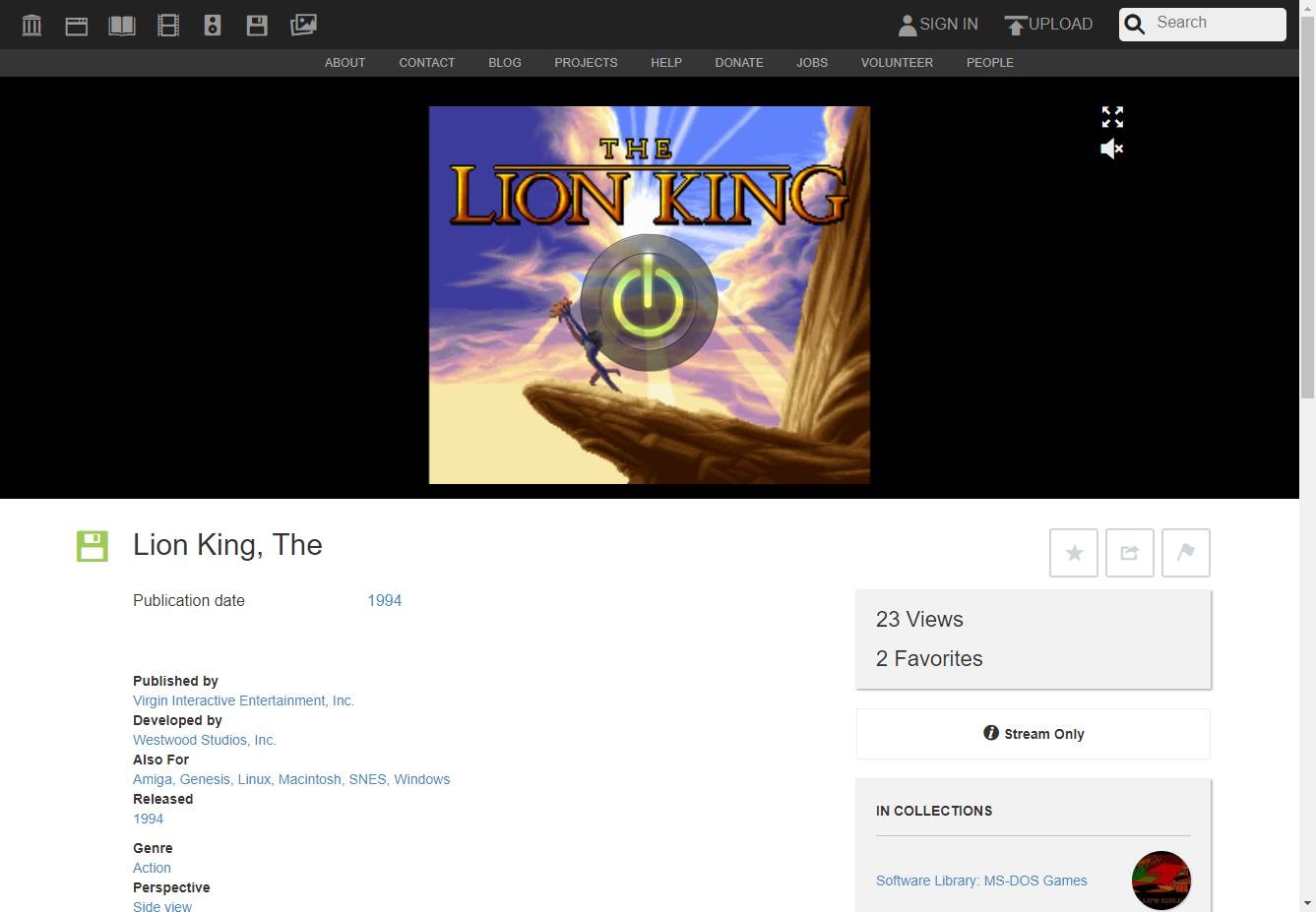The width and height of the screenshot is (1316, 912).
Task: Click the 'IN COLLECTIONS' heading
Action: click(x=934, y=811)
